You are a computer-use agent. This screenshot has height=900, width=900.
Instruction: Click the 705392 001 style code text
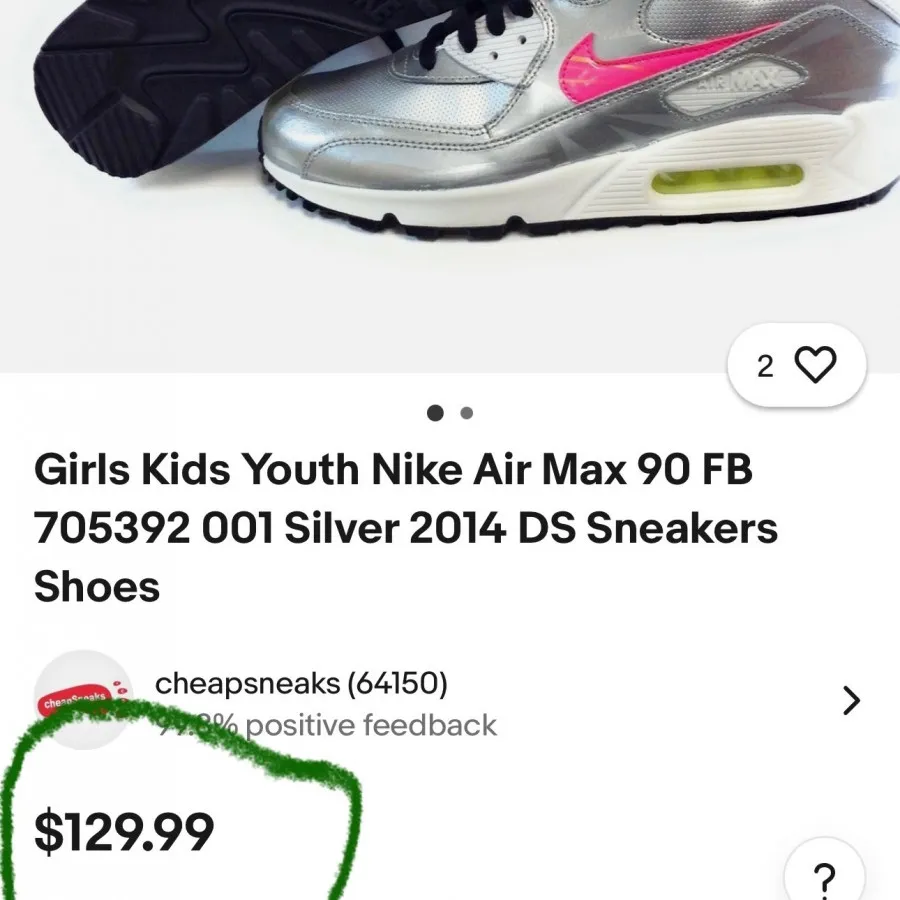pyautogui.click(x=153, y=528)
